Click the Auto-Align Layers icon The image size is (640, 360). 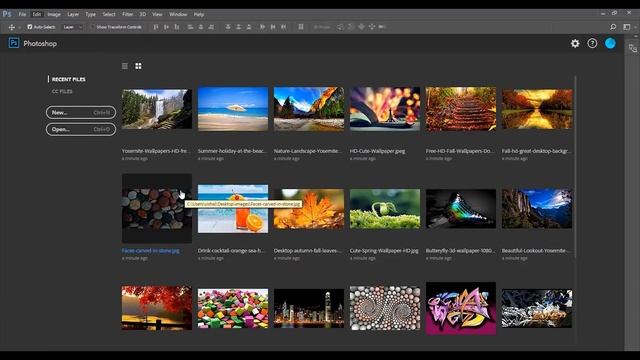pos(301,27)
